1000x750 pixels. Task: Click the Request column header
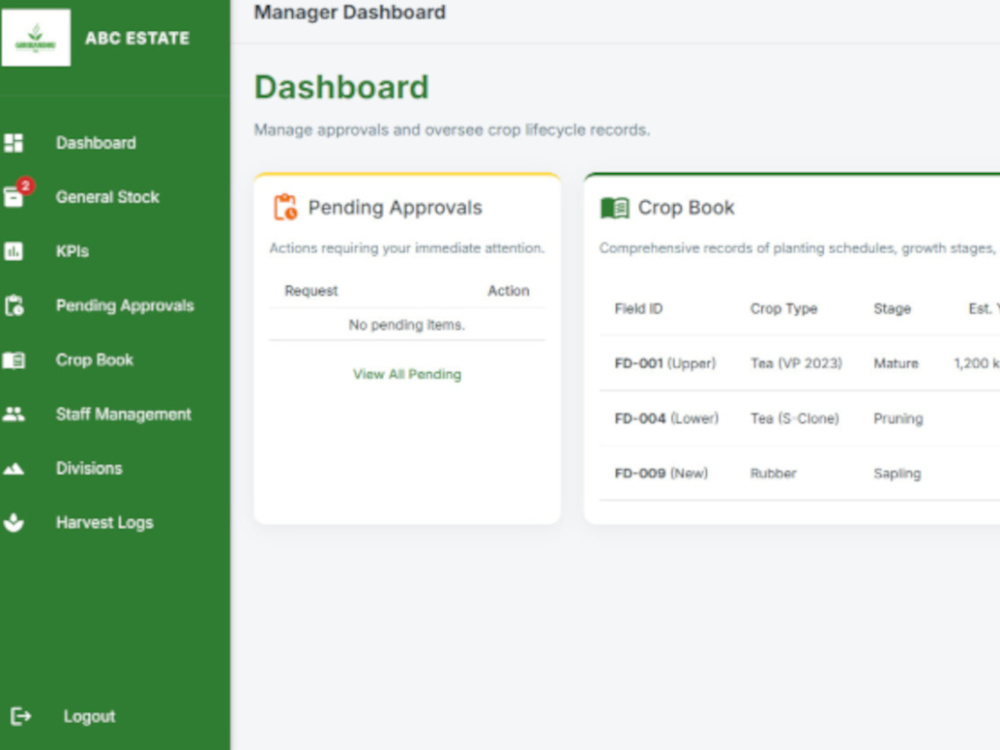(311, 291)
